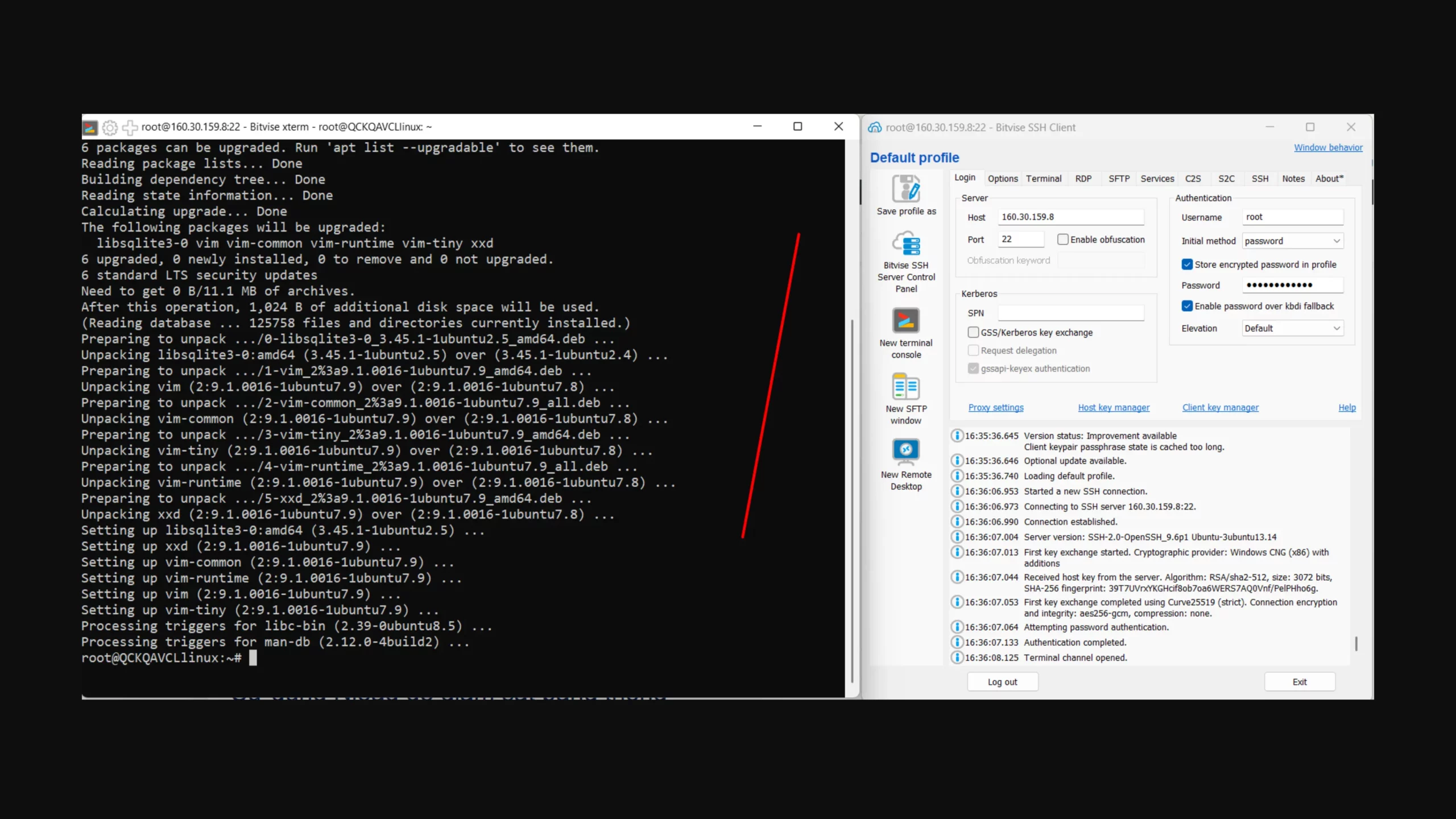Click the Exit button

click(x=1300, y=682)
